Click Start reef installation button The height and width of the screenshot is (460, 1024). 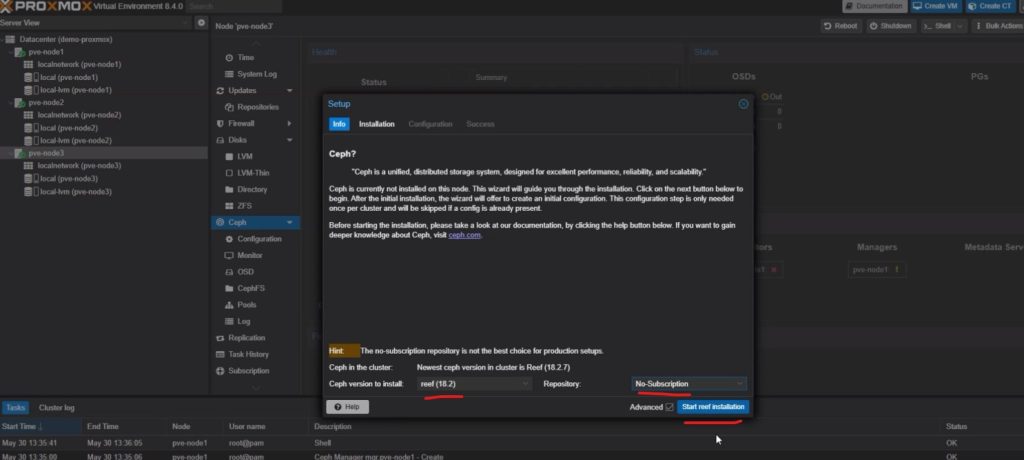tap(711, 407)
